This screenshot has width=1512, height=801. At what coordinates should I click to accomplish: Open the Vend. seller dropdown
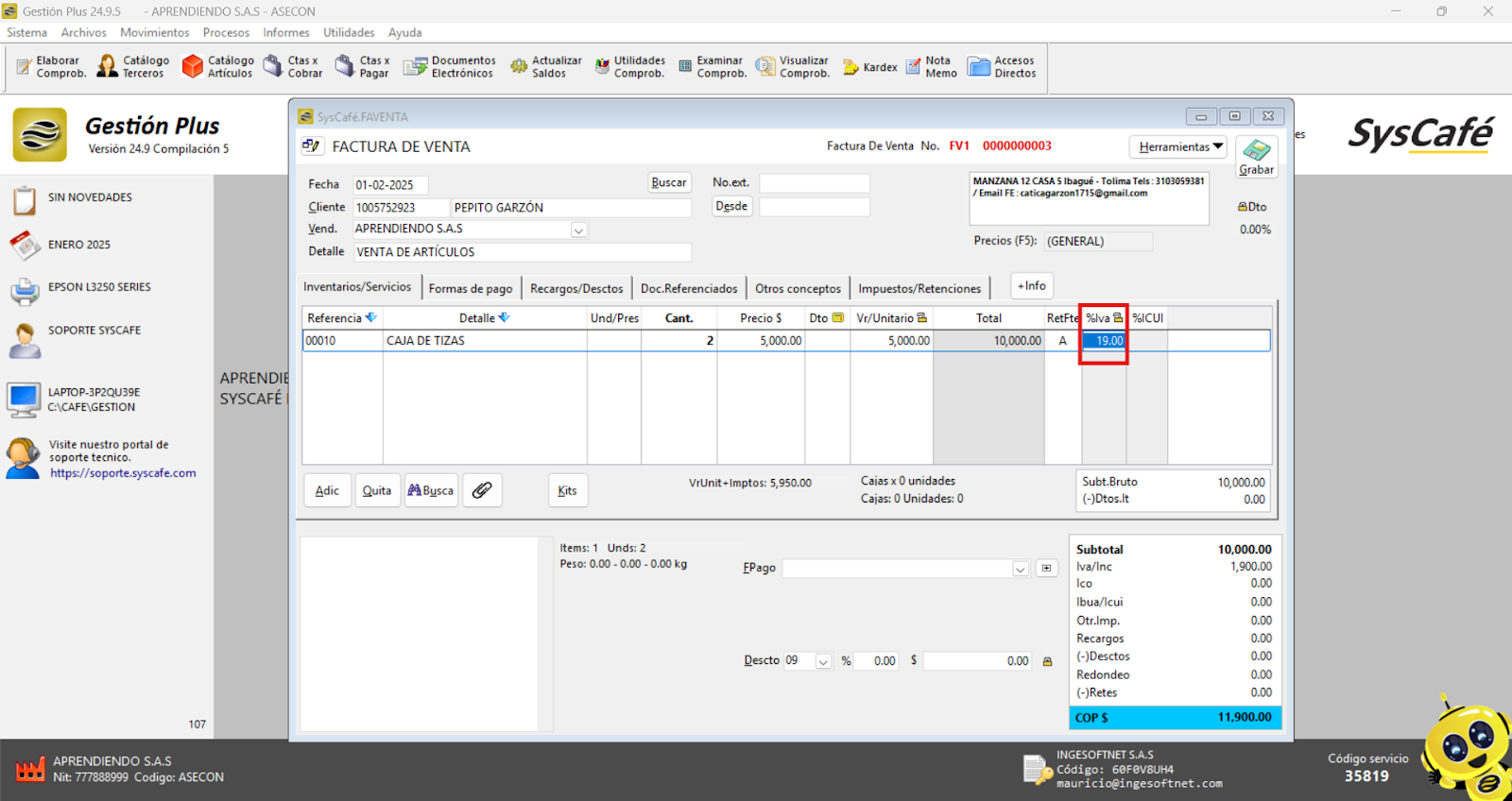pos(578,230)
